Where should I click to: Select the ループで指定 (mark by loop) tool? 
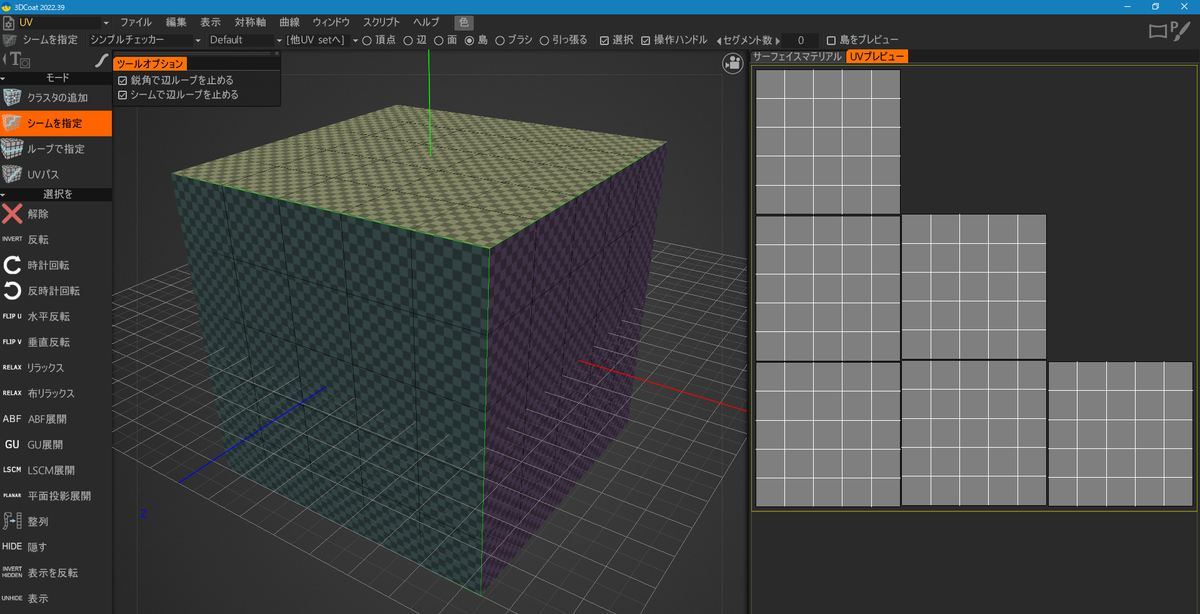click(56, 149)
